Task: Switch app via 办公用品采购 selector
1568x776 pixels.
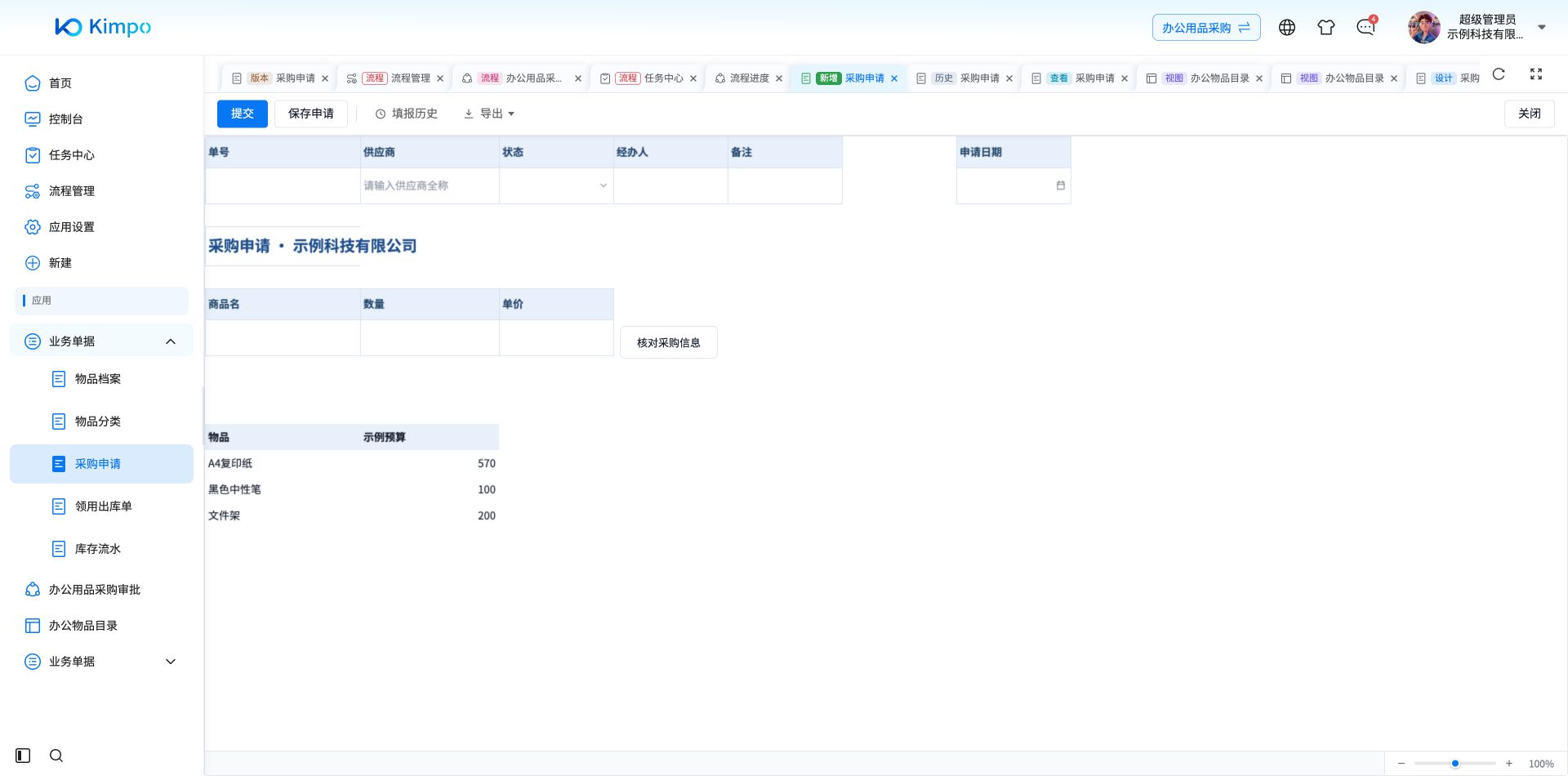Action: tap(1206, 28)
